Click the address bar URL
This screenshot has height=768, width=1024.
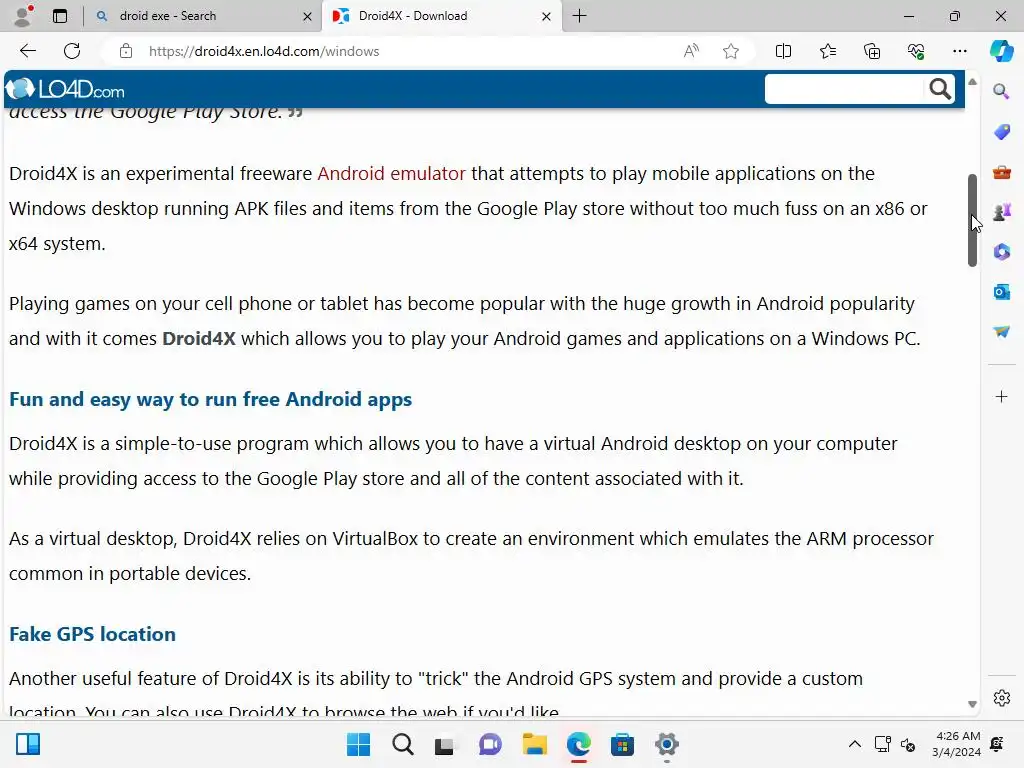point(264,51)
